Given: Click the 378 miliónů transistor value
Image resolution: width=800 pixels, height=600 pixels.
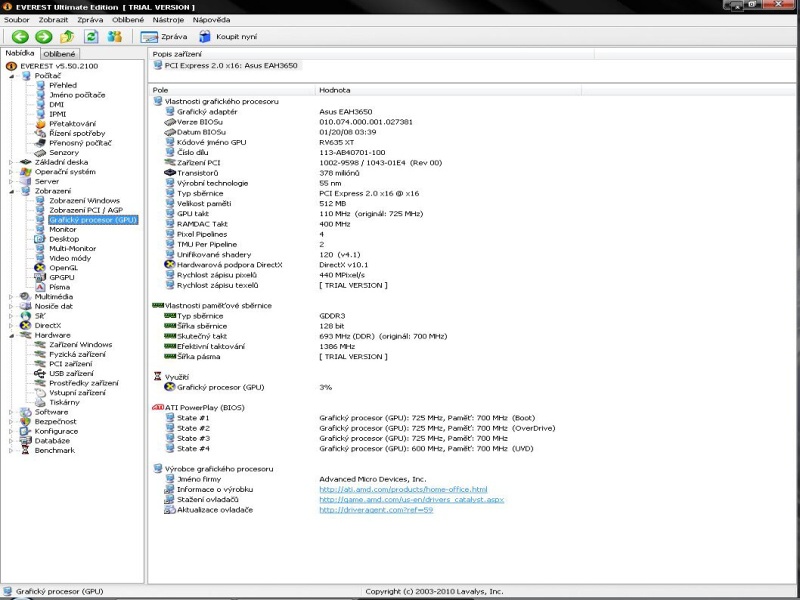Looking at the screenshot, I should 339,173.
